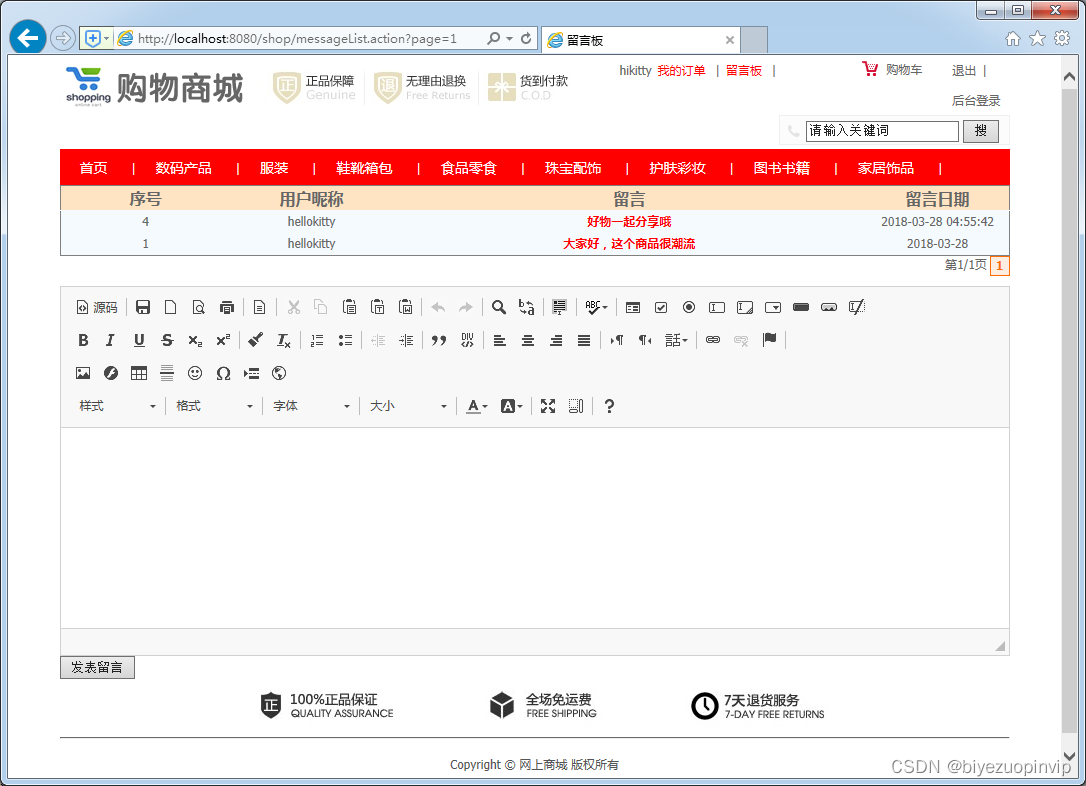Insert a selection dropdown field
Screen dimensions: 1086x786
[x=773, y=307]
